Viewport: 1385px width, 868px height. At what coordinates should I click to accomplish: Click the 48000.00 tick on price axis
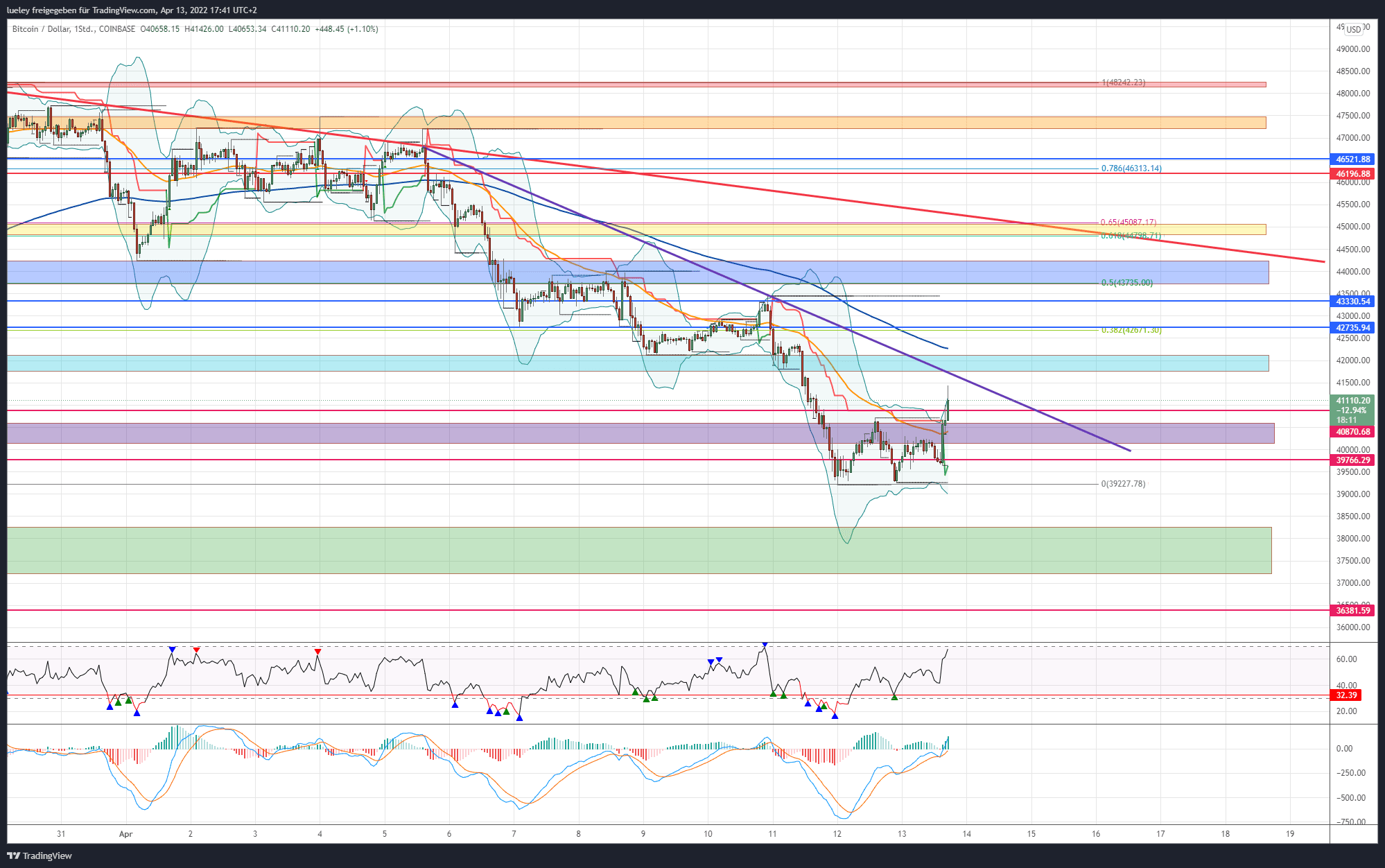[1353, 94]
